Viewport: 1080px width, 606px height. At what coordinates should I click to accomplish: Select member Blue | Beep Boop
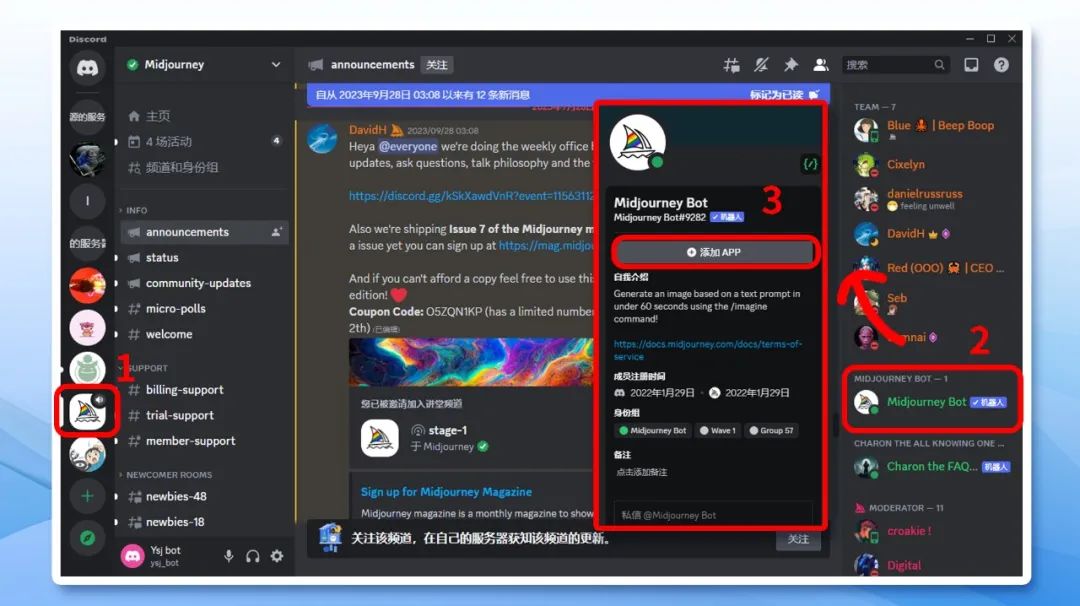[932, 129]
